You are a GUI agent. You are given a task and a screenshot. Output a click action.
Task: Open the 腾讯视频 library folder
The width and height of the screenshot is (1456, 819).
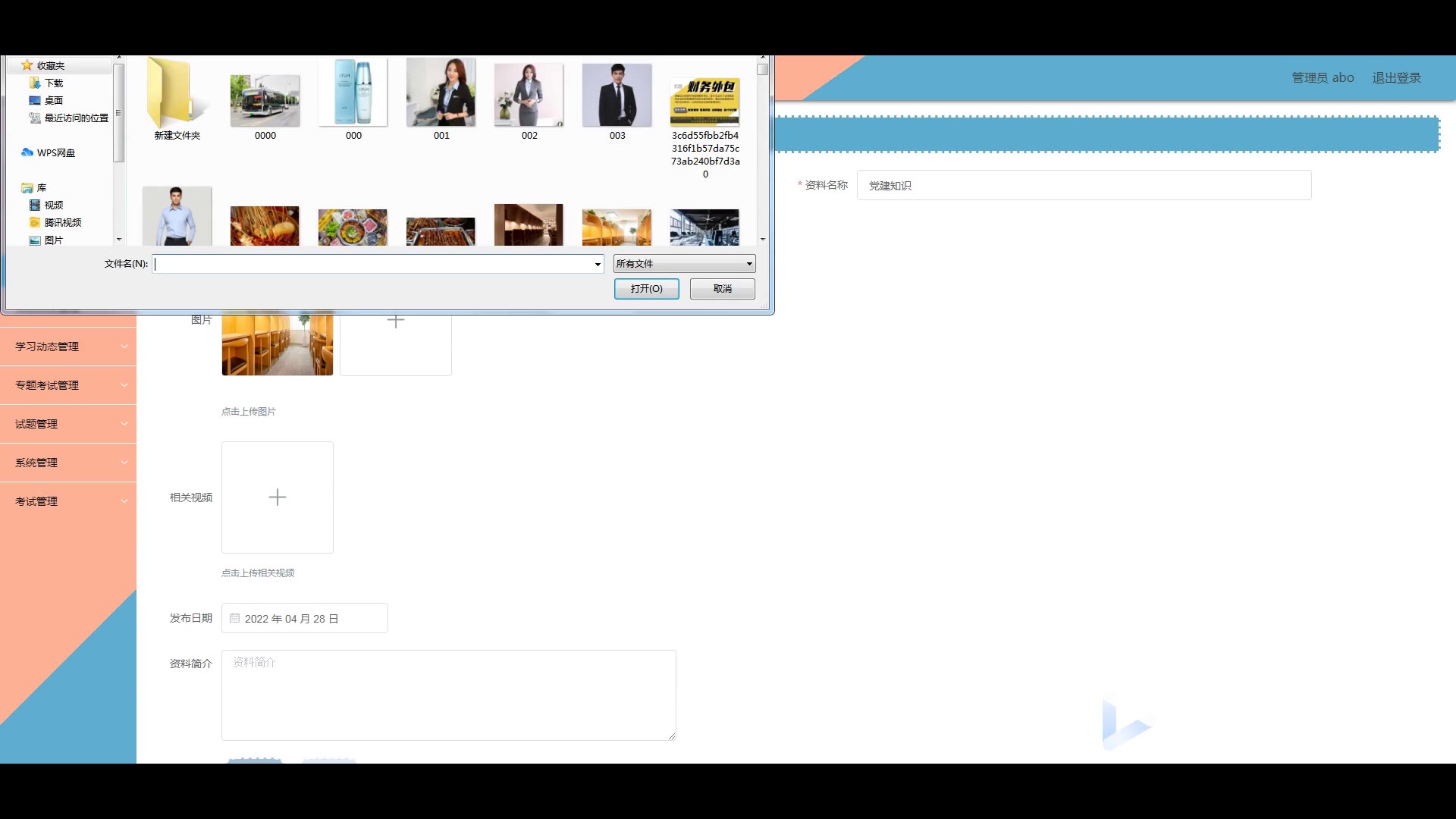click(x=34, y=222)
